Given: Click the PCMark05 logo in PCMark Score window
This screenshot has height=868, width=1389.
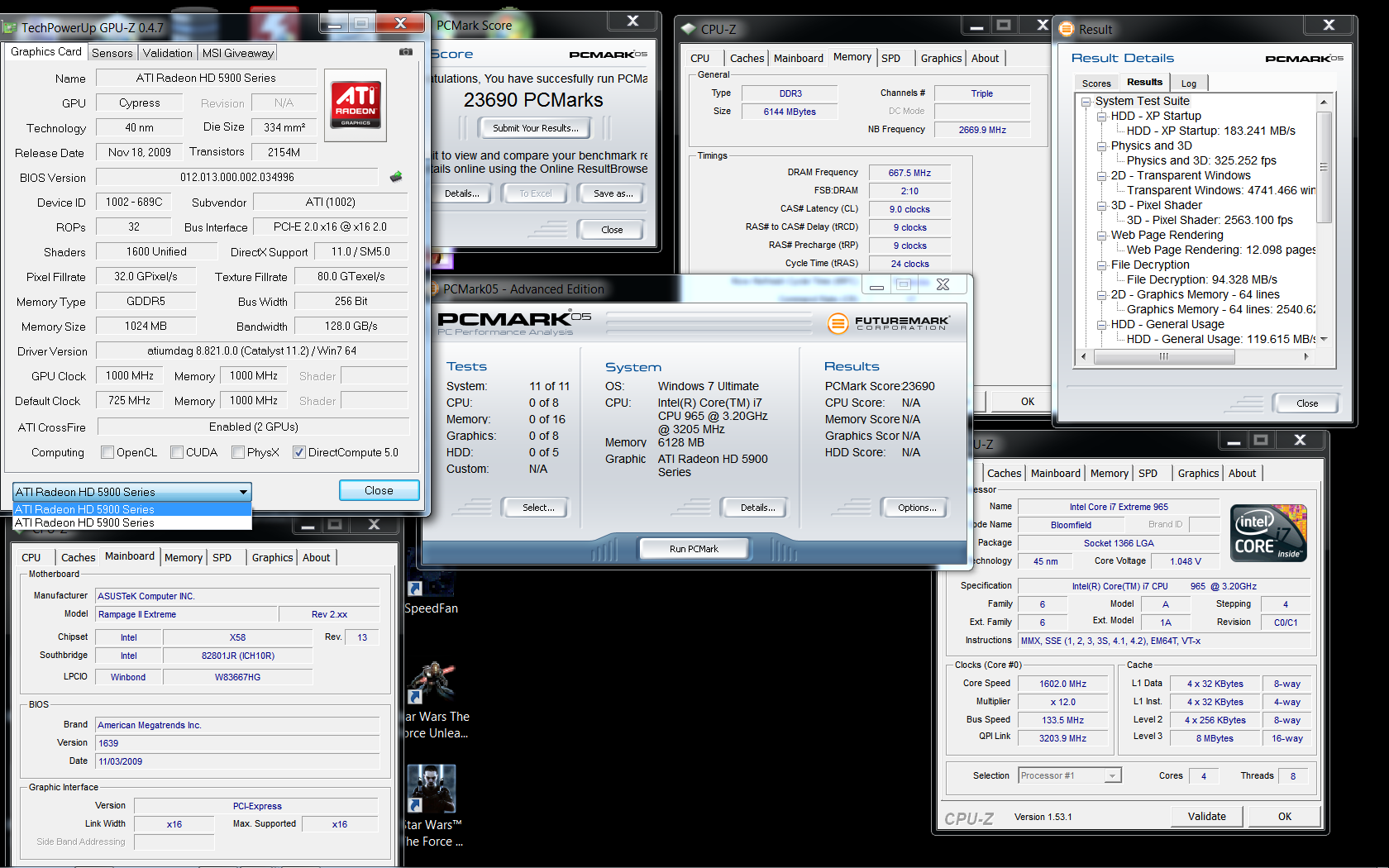Looking at the screenshot, I should pos(608,55).
